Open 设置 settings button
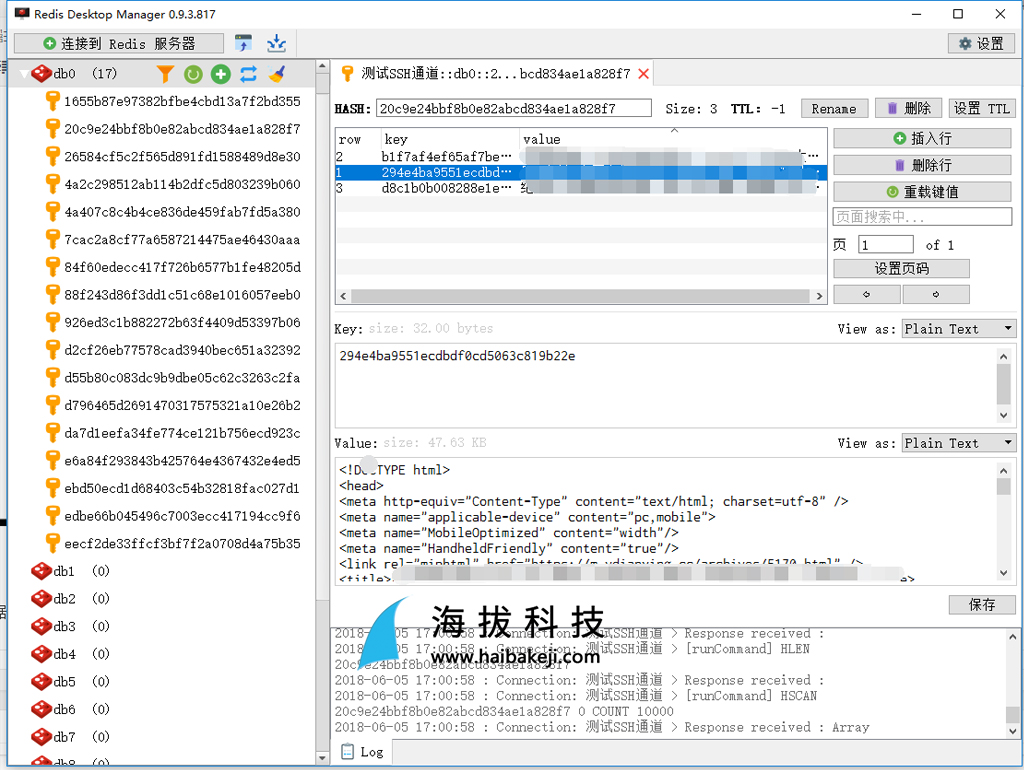This screenshot has width=1024, height=770. [x=981, y=44]
